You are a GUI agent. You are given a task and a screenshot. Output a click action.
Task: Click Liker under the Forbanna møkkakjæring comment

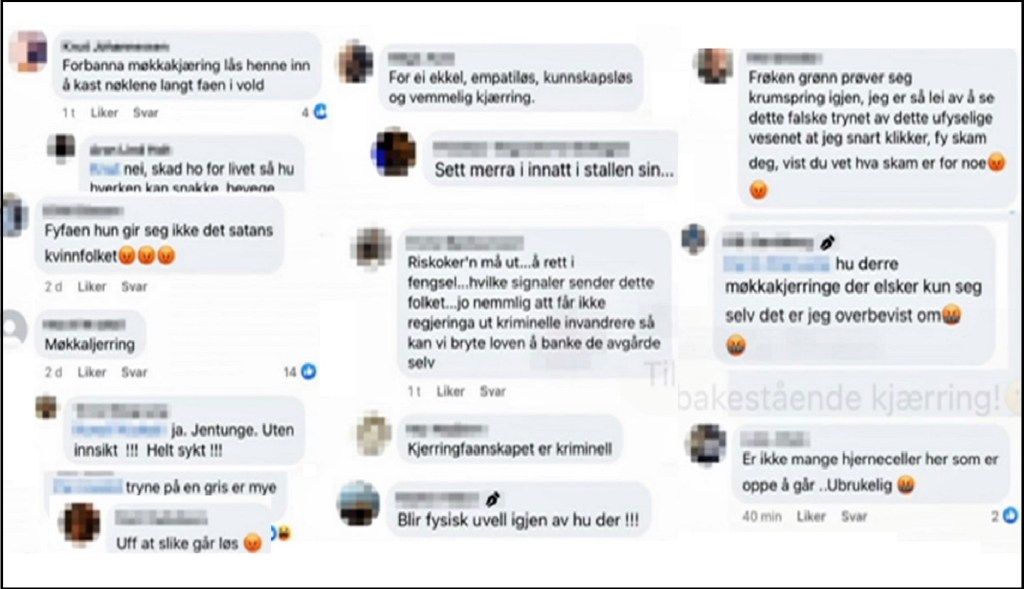104,112
